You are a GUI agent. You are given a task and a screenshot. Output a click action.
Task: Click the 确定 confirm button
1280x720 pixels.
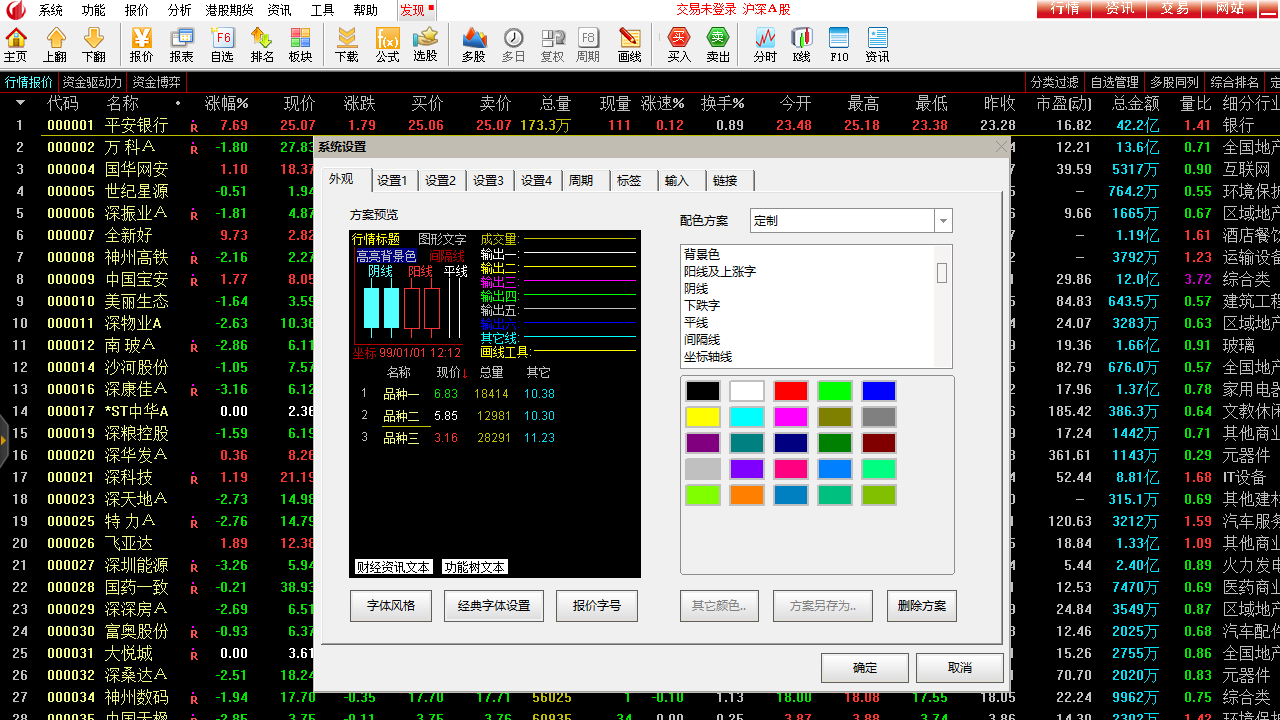click(x=864, y=668)
